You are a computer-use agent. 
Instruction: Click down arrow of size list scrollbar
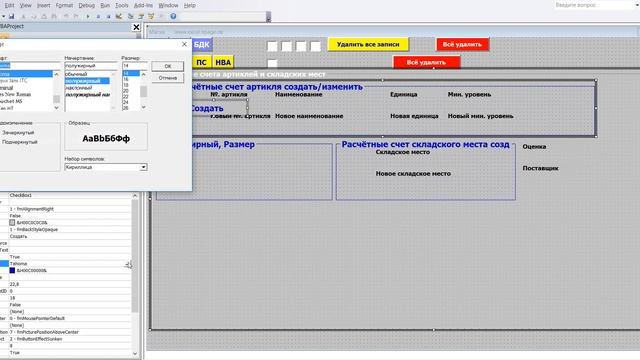click(144, 107)
